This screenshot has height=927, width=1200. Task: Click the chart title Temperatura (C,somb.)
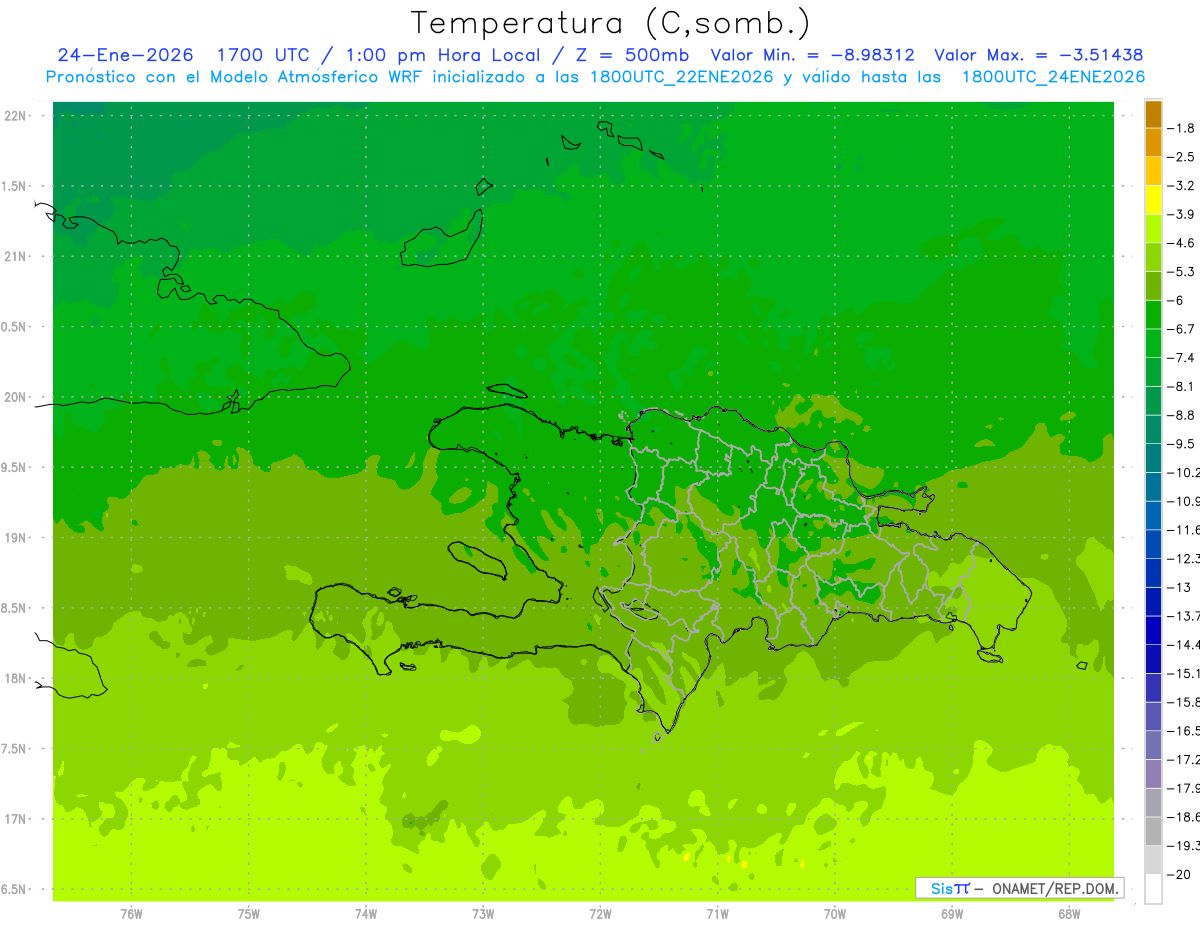[611, 23]
